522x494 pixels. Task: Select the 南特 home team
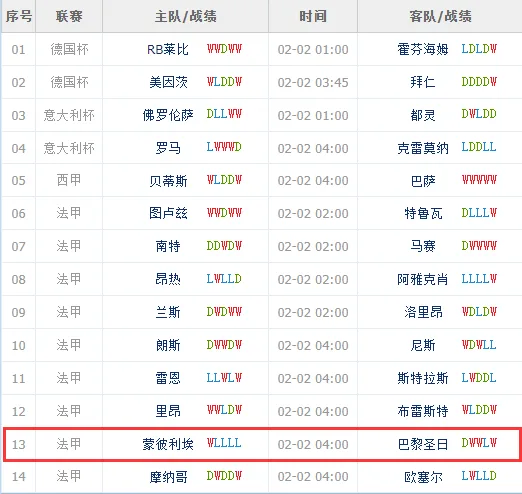click(168, 246)
